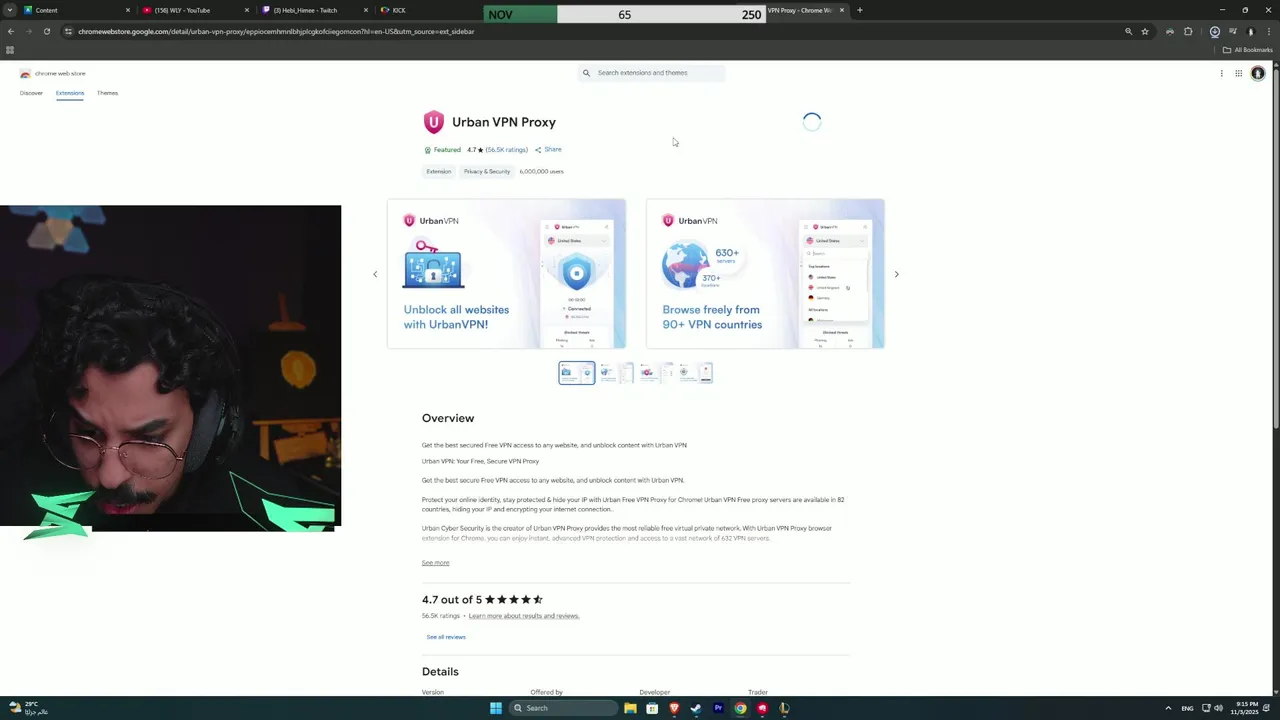Viewport: 1280px width, 720px height.
Task: Open the clock showing 9:15 PM
Action: [x=1245, y=708]
